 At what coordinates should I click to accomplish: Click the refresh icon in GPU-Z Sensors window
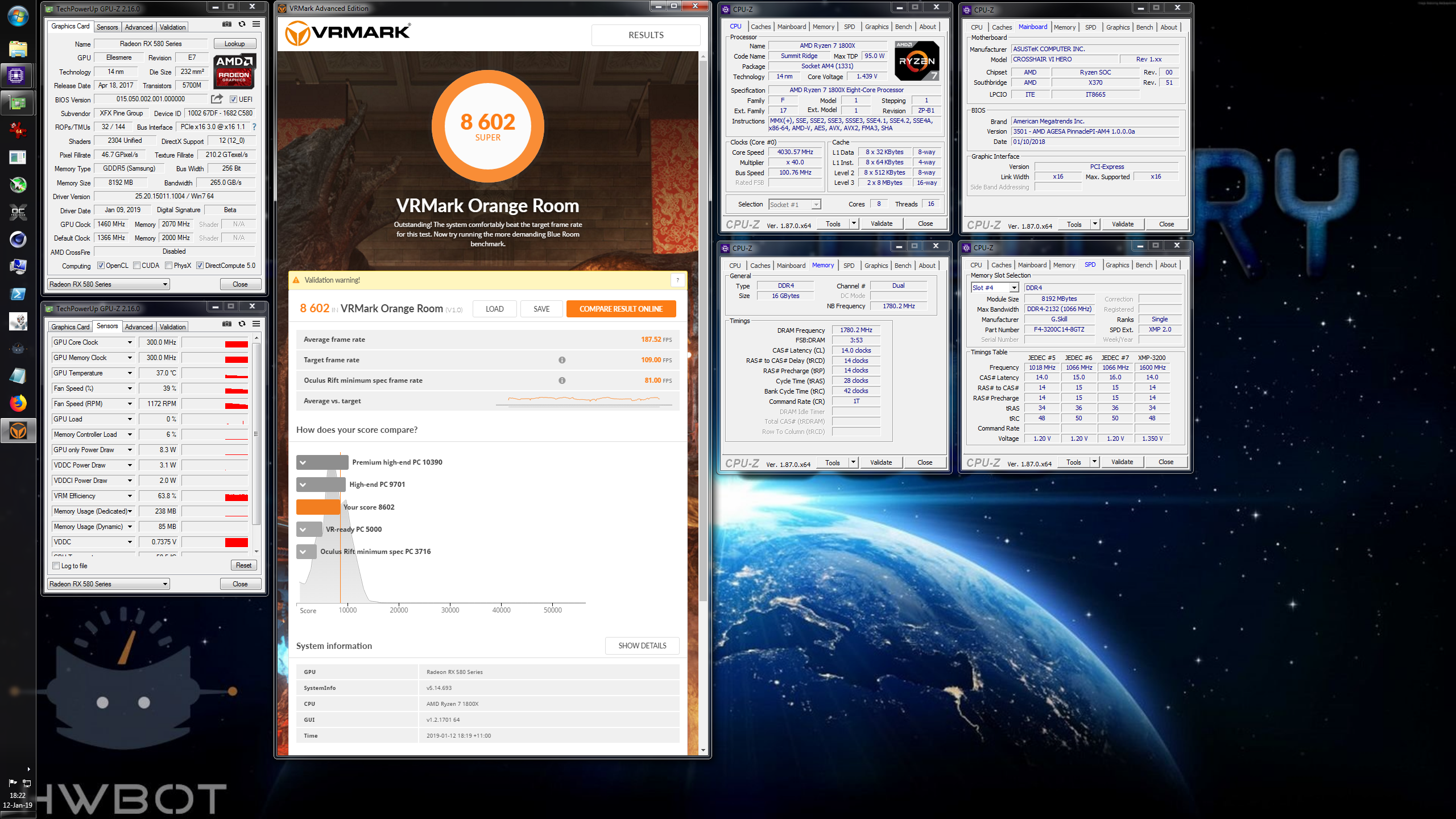coord(242,324)
